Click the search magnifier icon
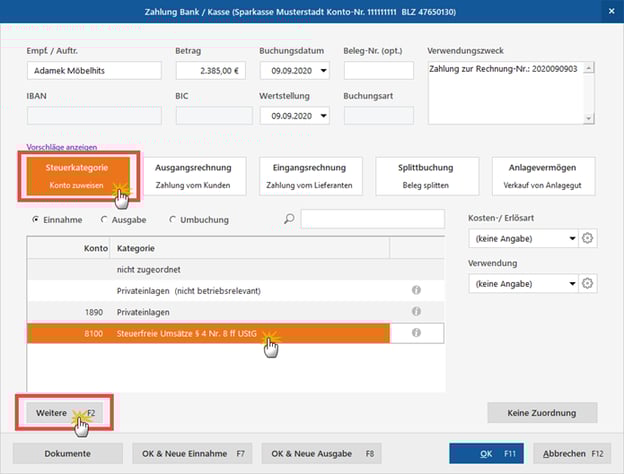 pos(289,220)
